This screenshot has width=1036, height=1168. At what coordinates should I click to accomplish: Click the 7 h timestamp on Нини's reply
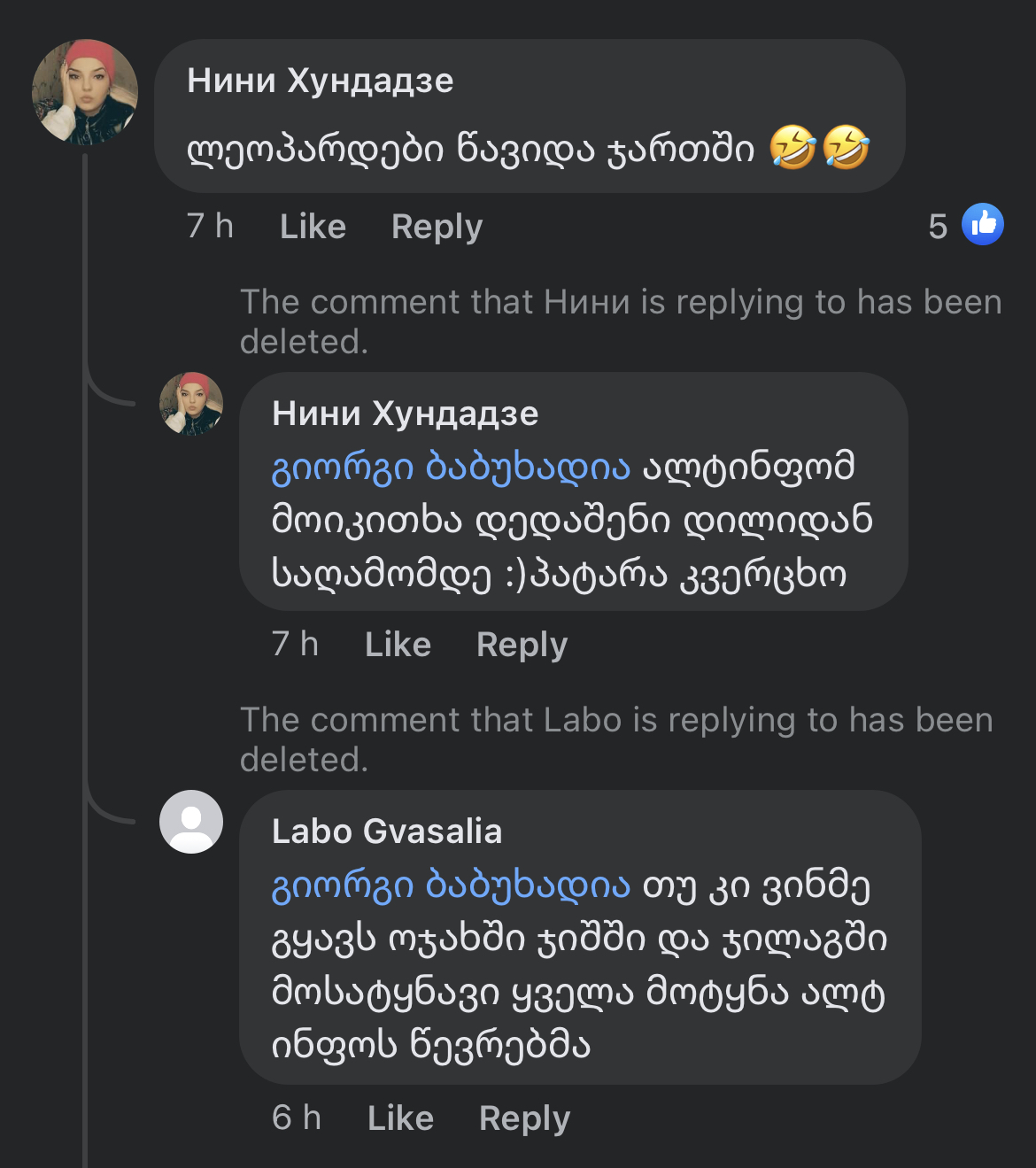295,645
